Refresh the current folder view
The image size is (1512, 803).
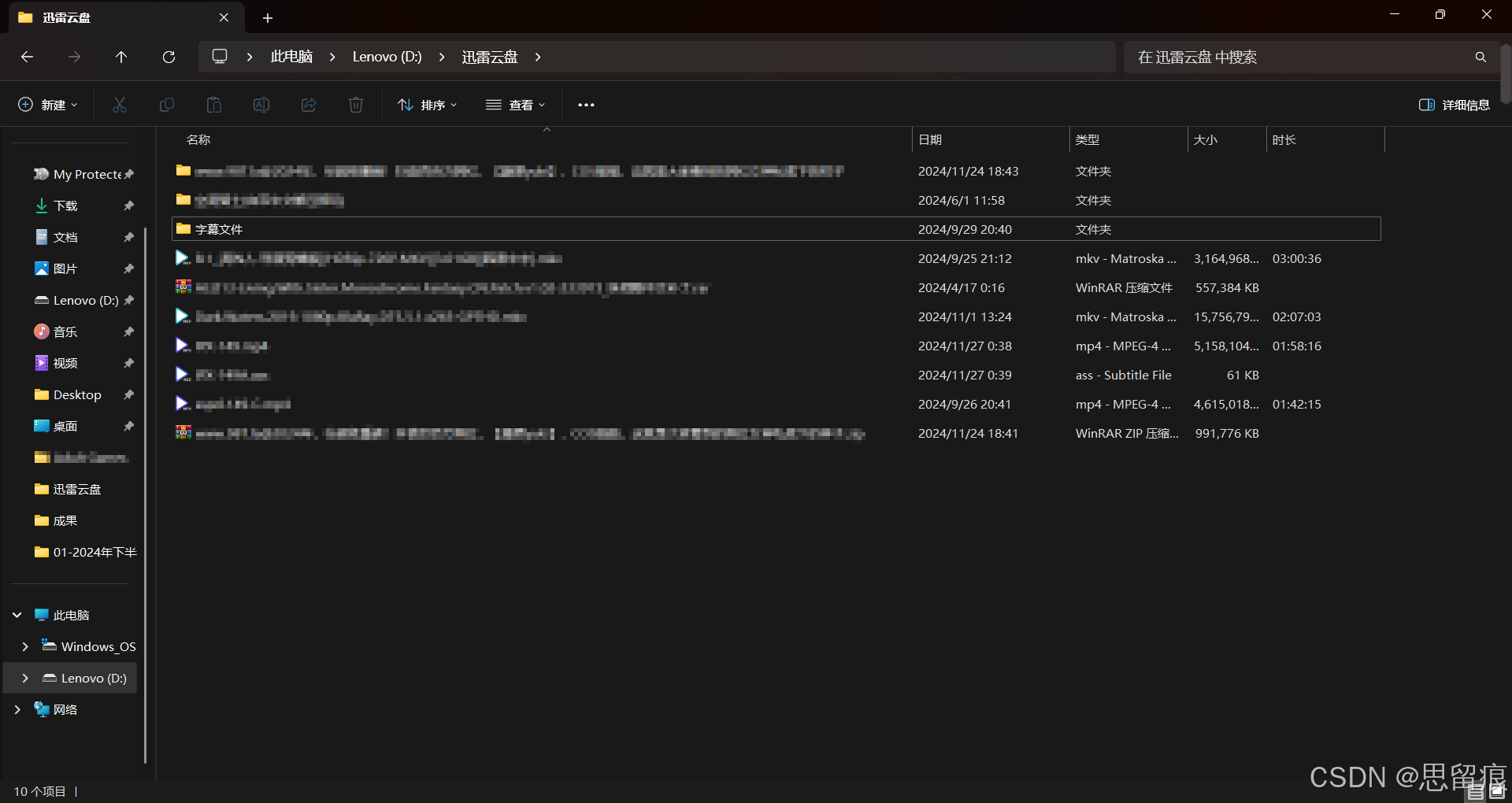169,57
